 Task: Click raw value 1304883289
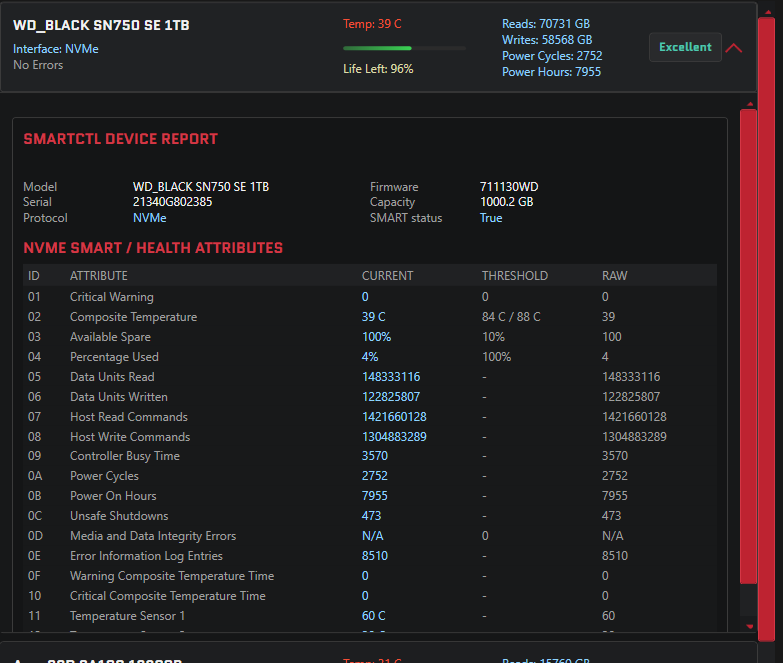click(634, 437)
